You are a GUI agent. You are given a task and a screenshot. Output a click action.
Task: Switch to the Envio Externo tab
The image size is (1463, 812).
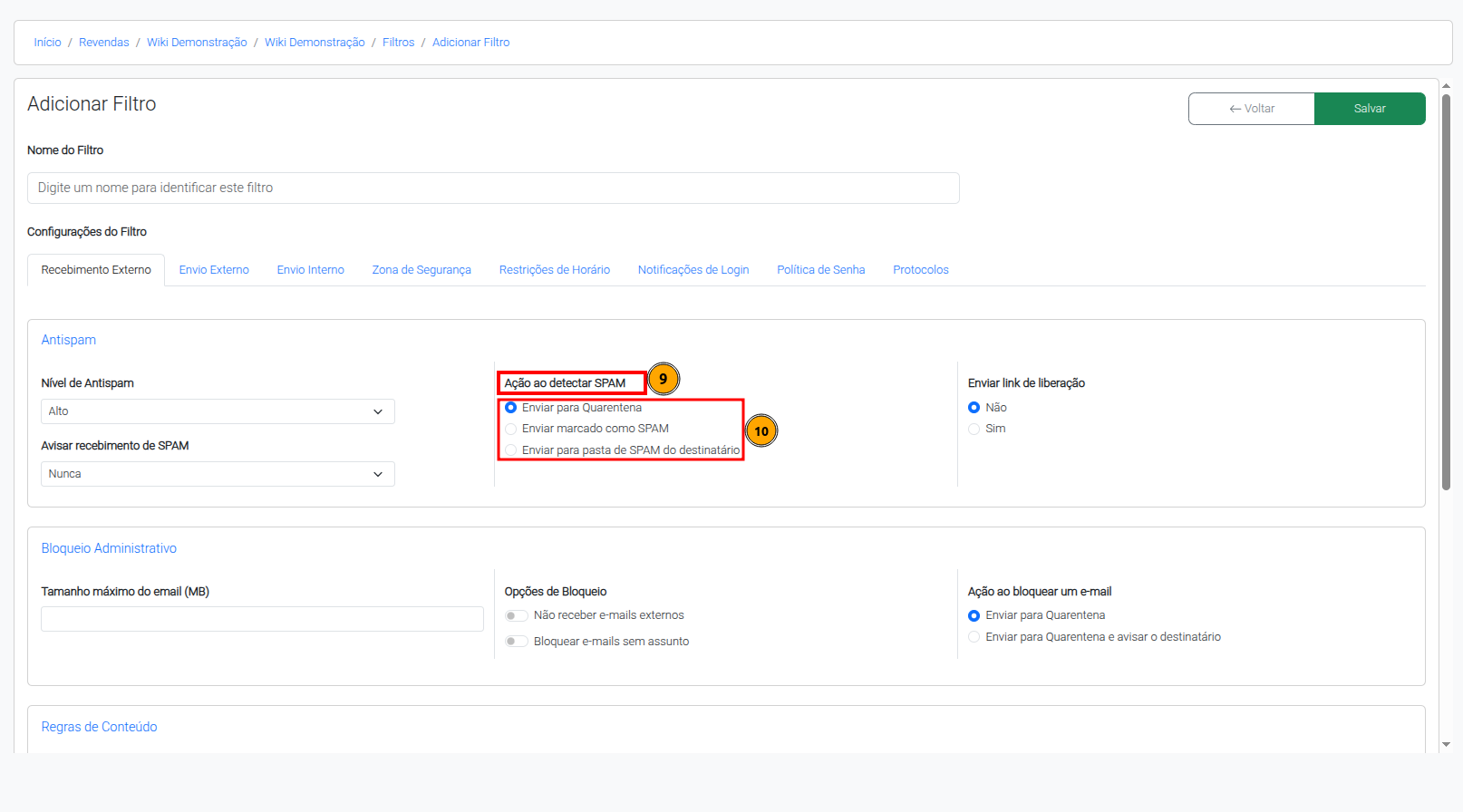click(x=214, y=270)
